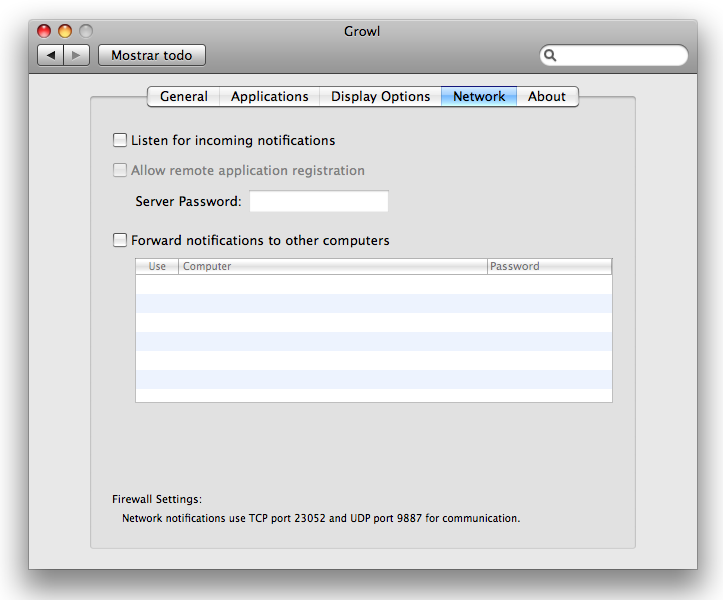Image resolution: width=723 pixels, height=600 pixels.
Task: Click the Use column header
Action: point(157,266)
